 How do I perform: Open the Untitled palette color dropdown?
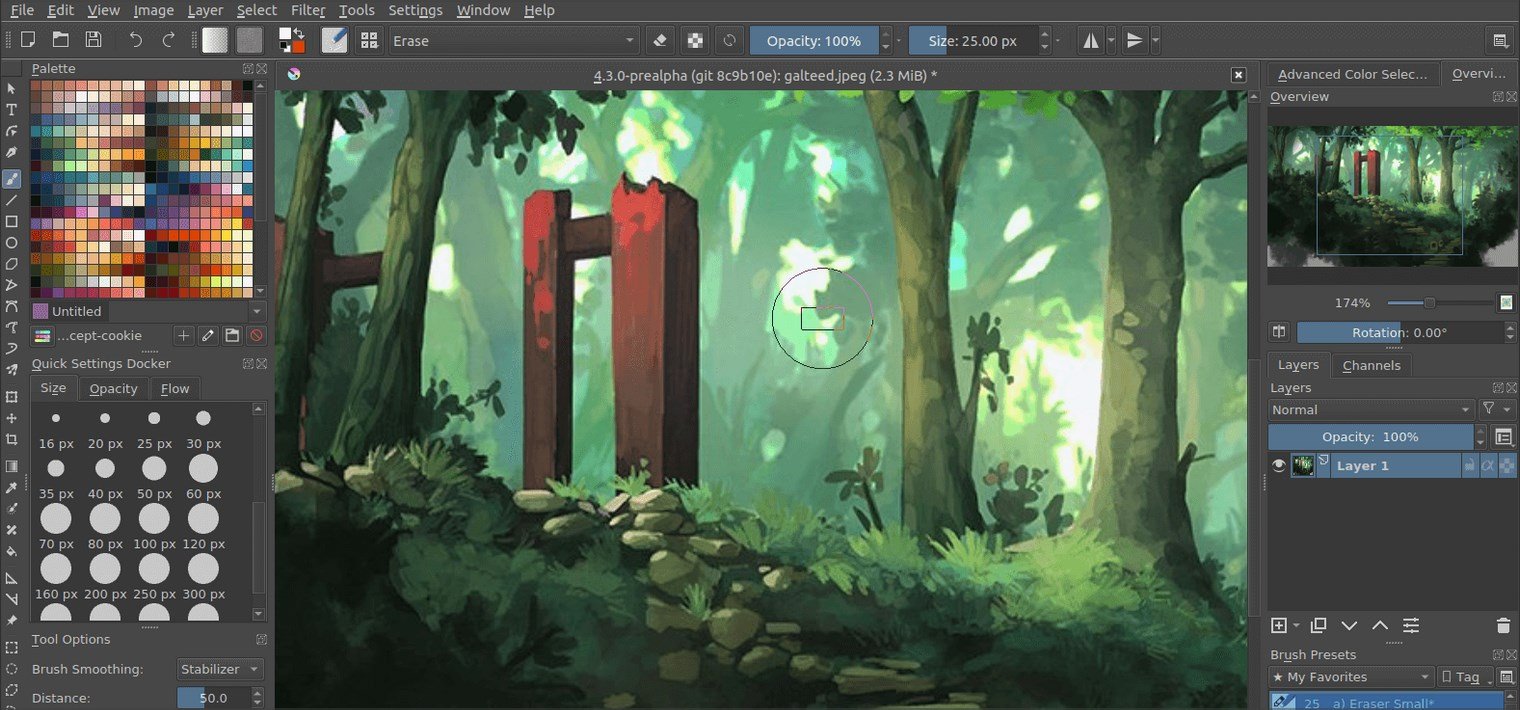(148, 311)
